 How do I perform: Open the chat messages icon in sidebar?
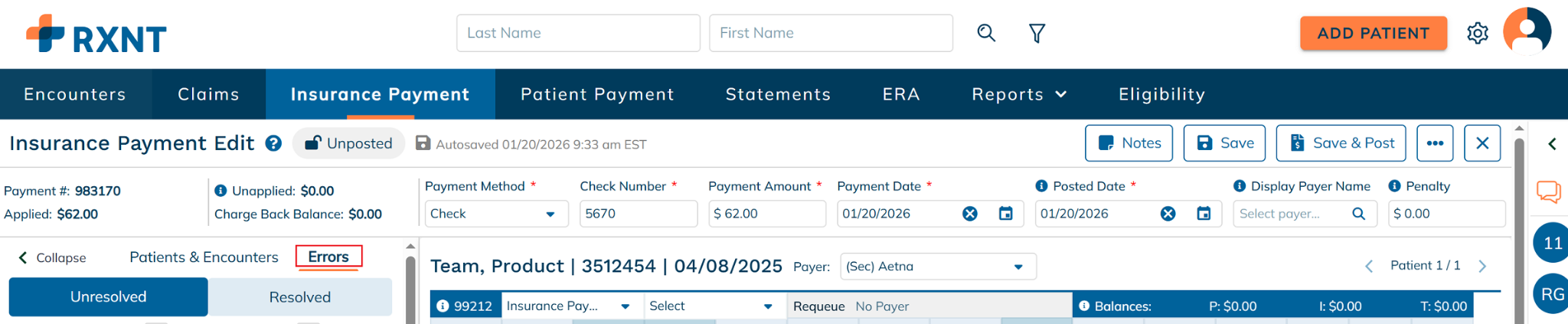(1548, 191)
